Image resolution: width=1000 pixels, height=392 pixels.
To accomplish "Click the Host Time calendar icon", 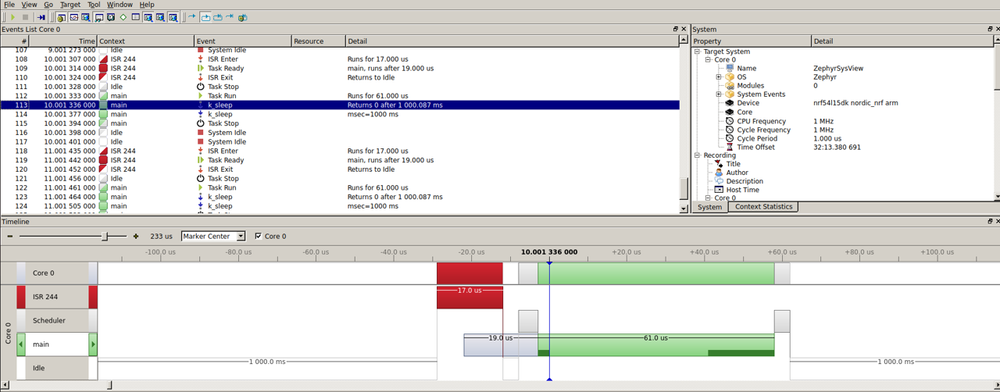I will [x=719, y=189].
